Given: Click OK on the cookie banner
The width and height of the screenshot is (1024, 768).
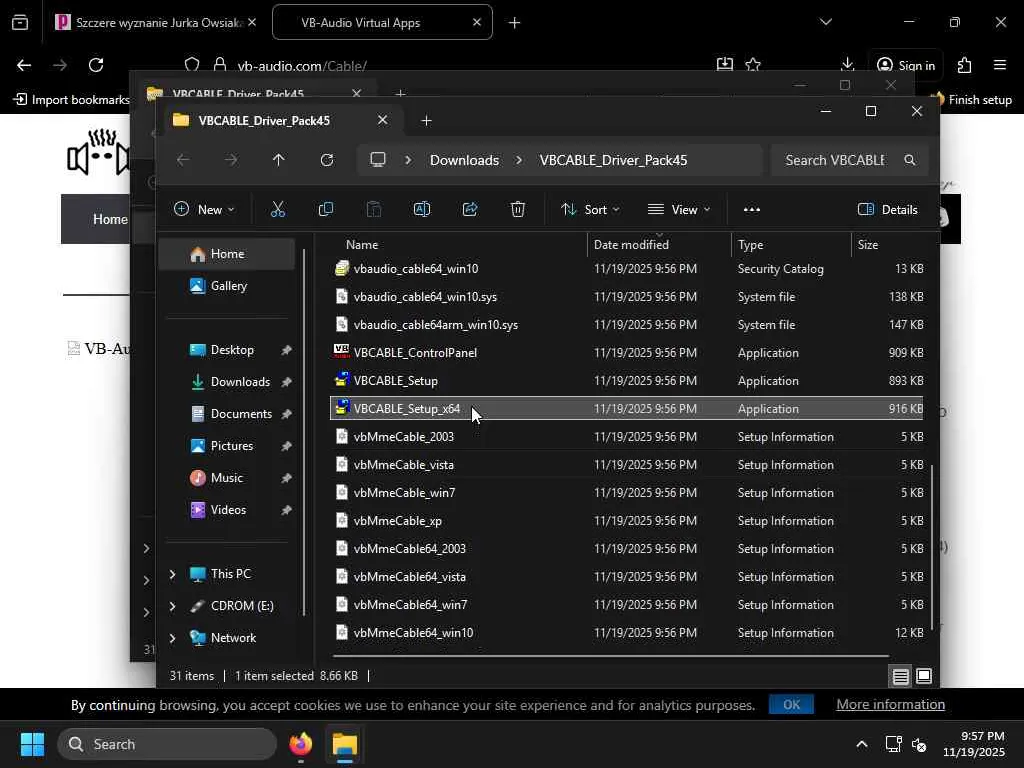Looking at the screenshot, I should tap(792, 705).
